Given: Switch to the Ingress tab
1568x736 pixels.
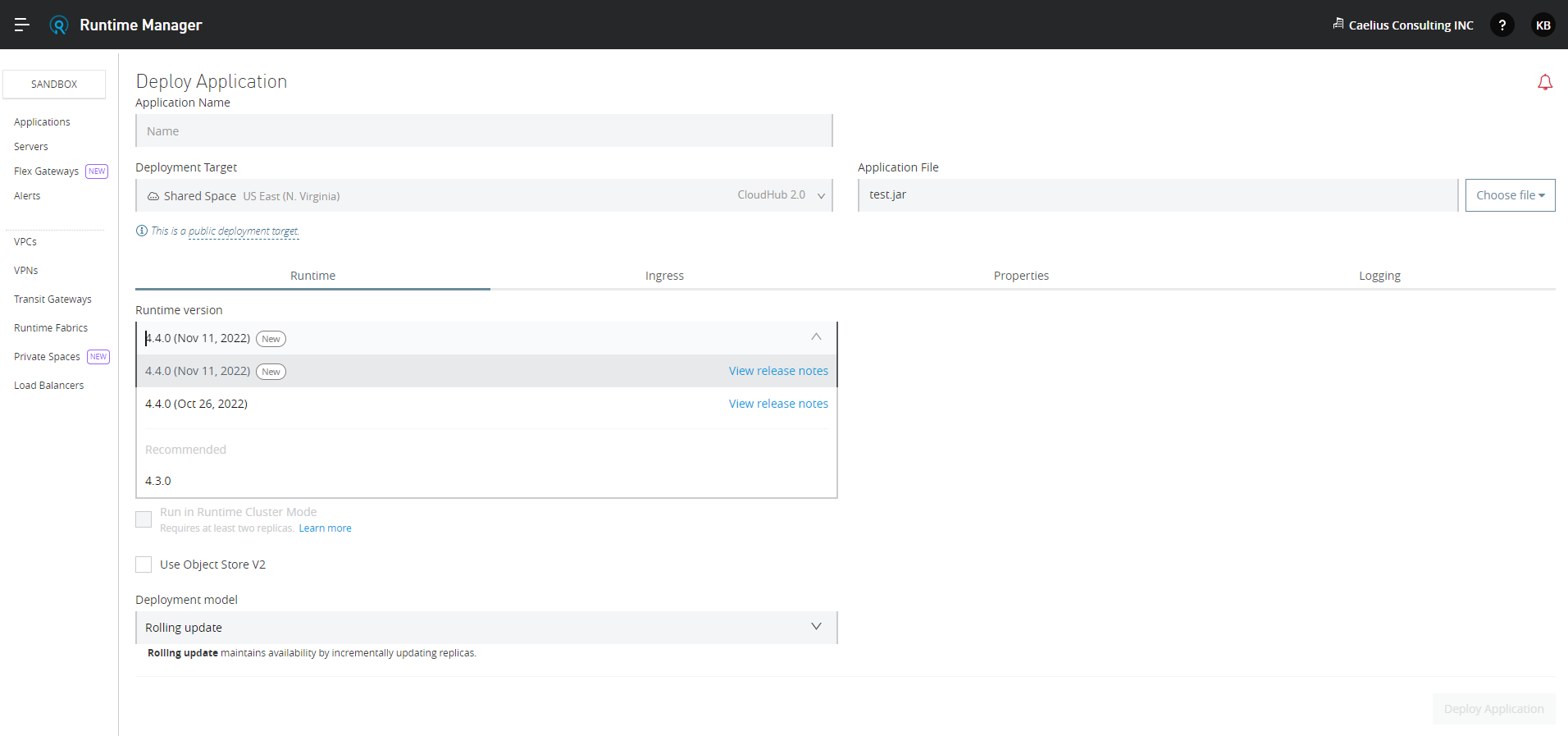Looking at the screenshot, I should point(664,276).
